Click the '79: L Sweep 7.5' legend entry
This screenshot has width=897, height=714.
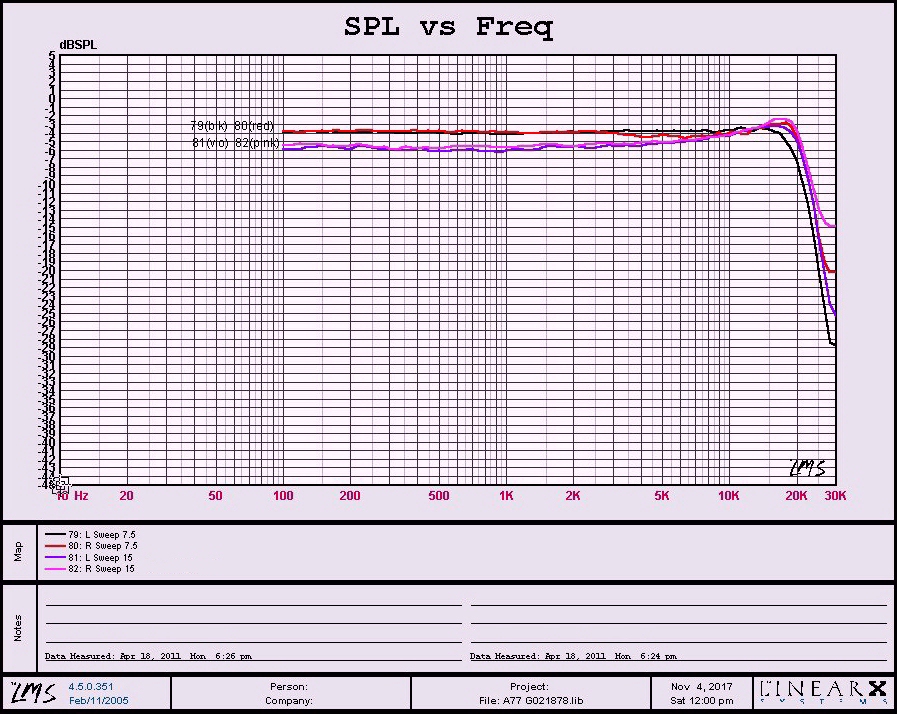102,535
